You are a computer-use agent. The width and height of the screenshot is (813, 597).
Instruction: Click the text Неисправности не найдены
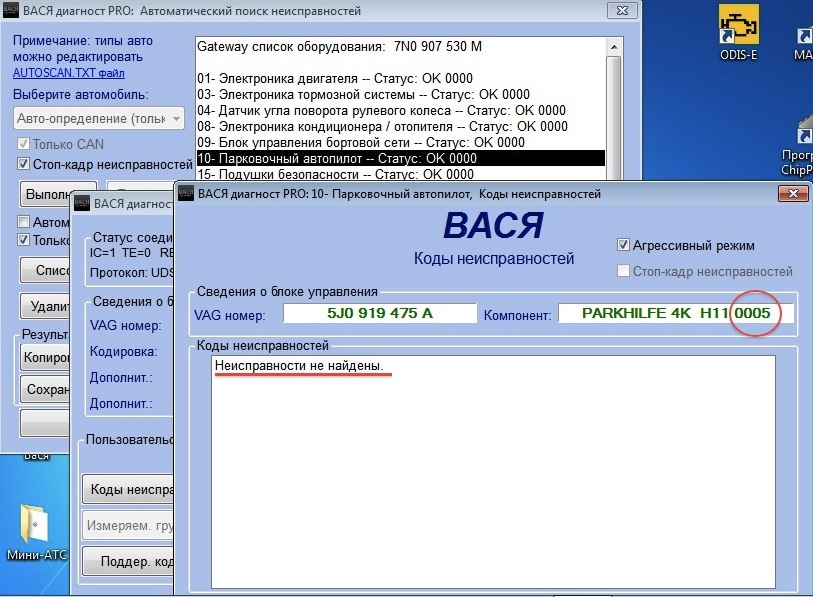[x=299, y=366]
